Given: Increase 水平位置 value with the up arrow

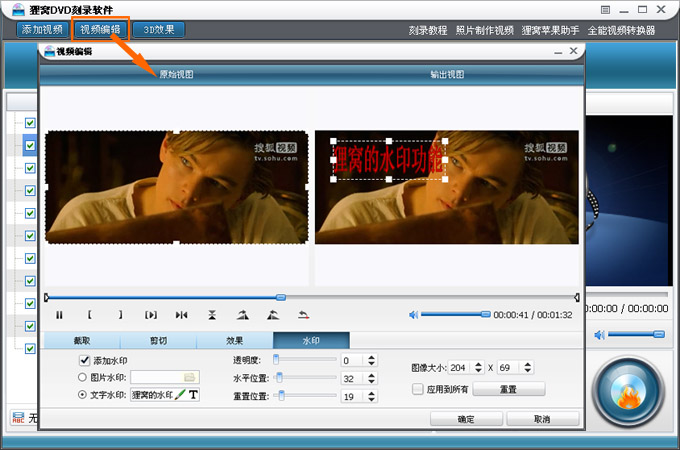Looking at the screenshot, I should click(371, 375).
